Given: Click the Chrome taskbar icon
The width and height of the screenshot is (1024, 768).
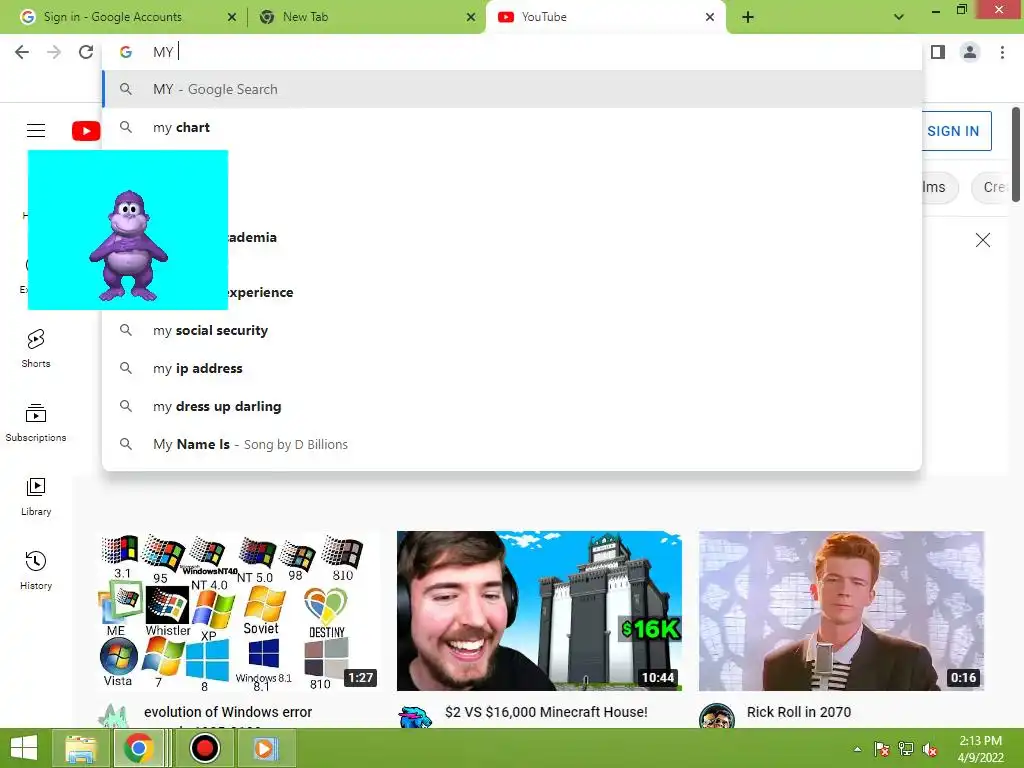Looking at the screenshot, I should 138,748.
